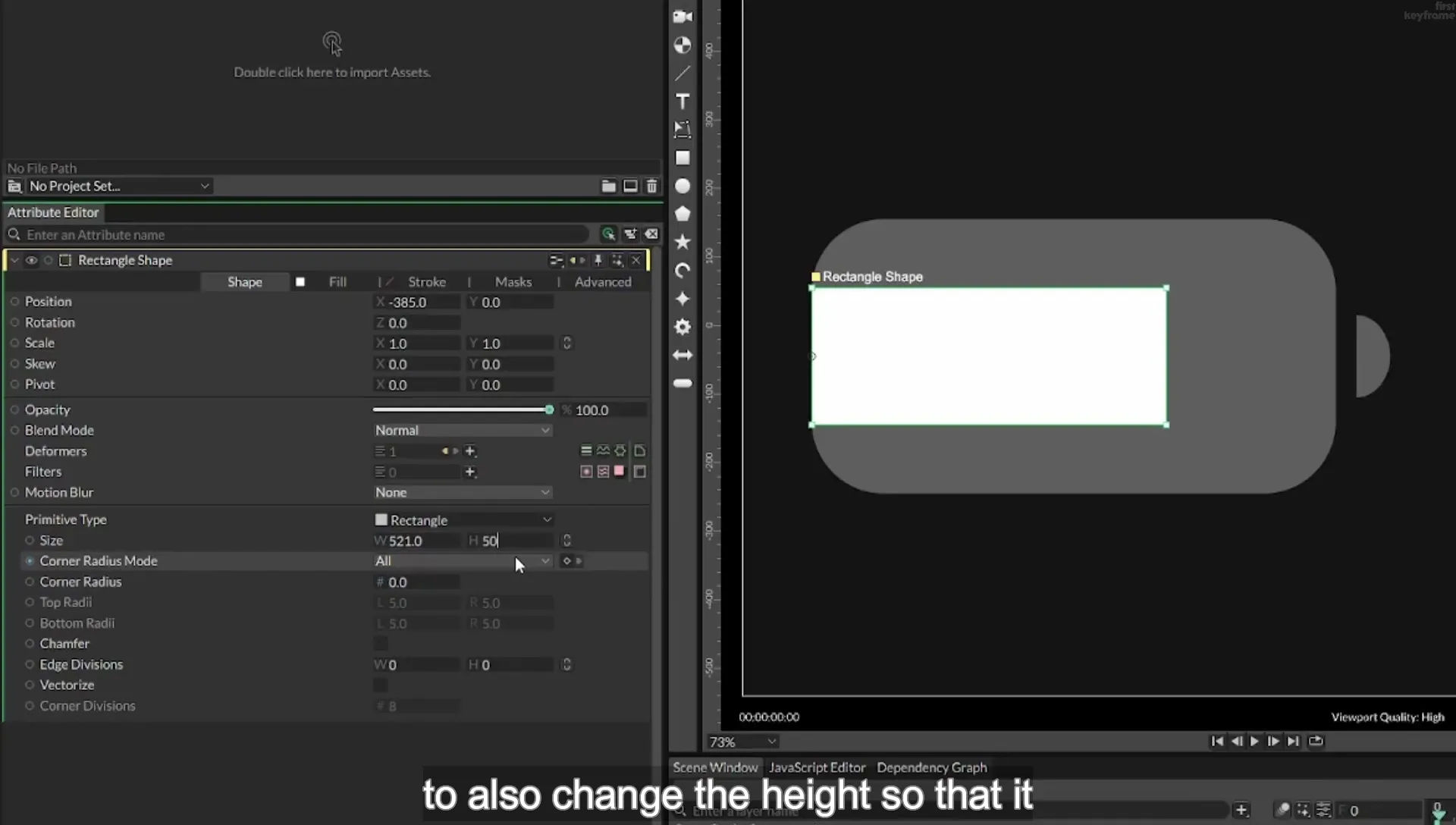
Task: Select the Star shape tool
Action: click(682, 242)
